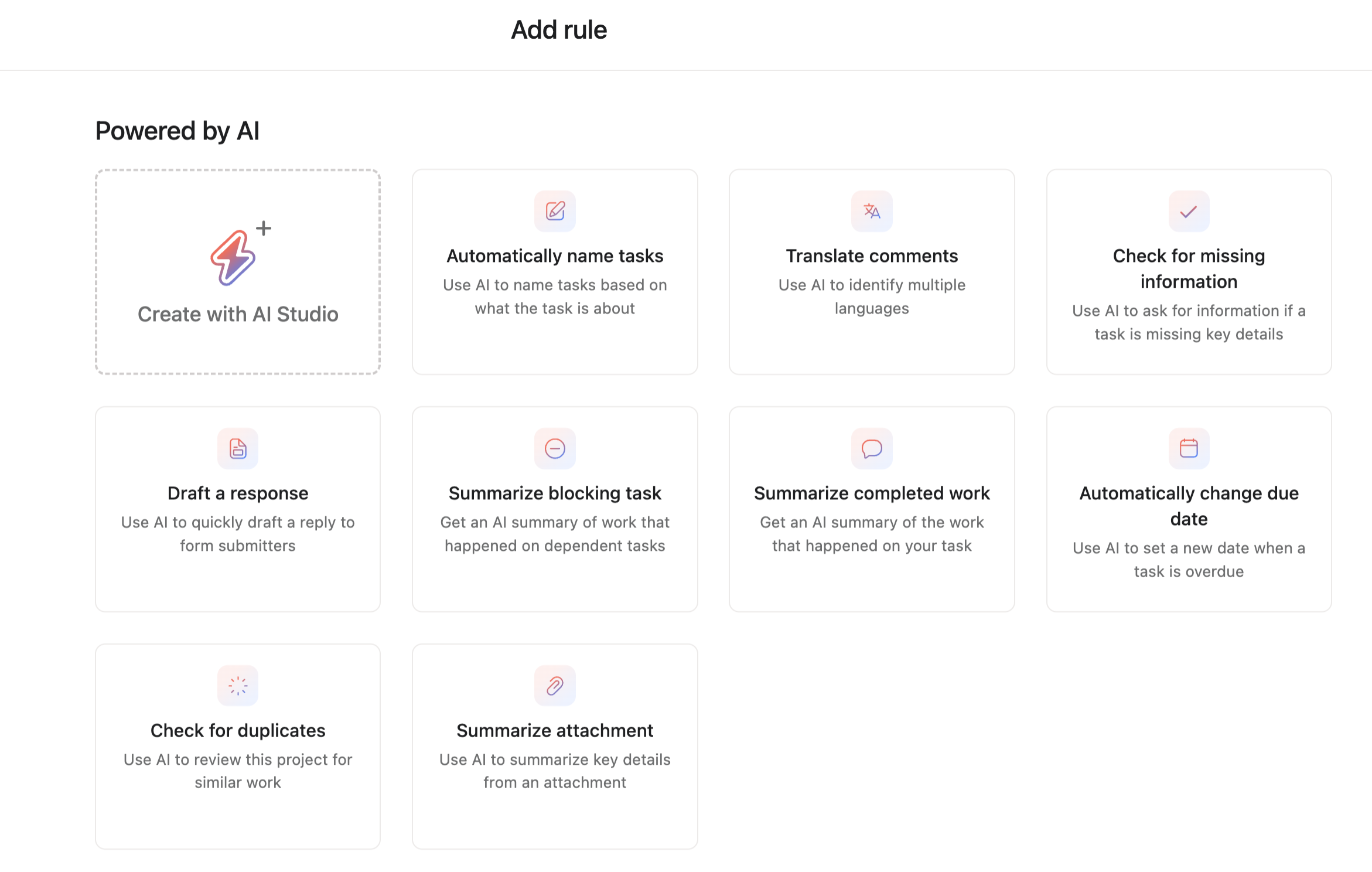Select Check for duplicates rule title
Screen dimensions: 1372x872
[x=238, y=731]
